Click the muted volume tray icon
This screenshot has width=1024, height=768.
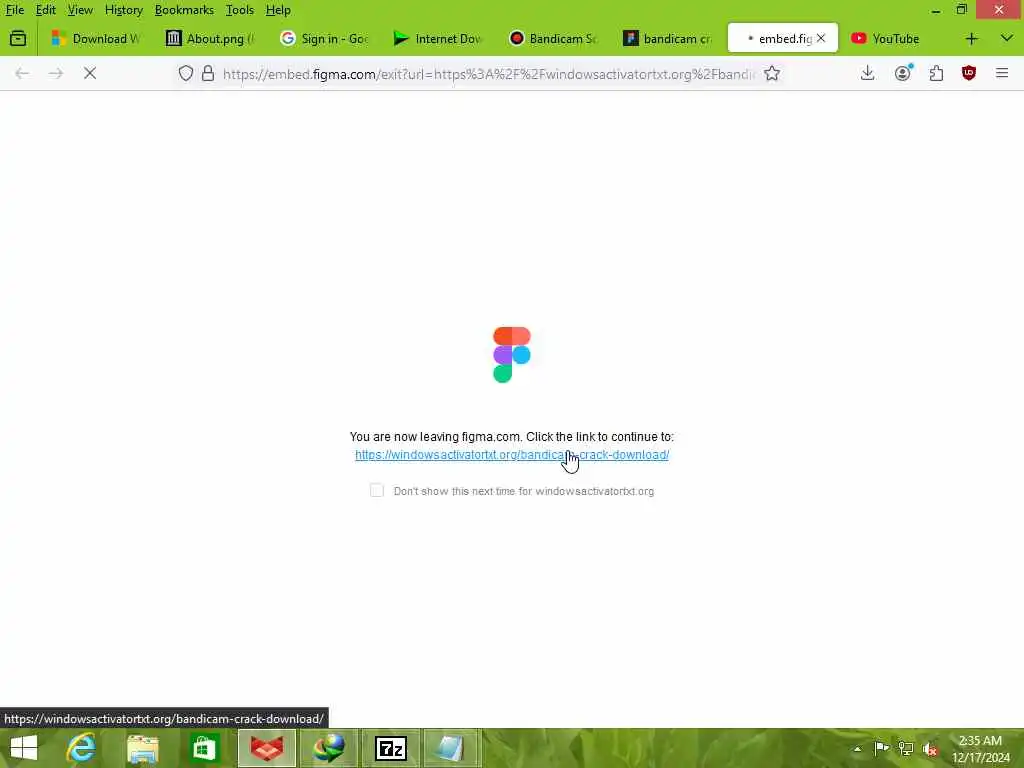click(x=931, y=749)
